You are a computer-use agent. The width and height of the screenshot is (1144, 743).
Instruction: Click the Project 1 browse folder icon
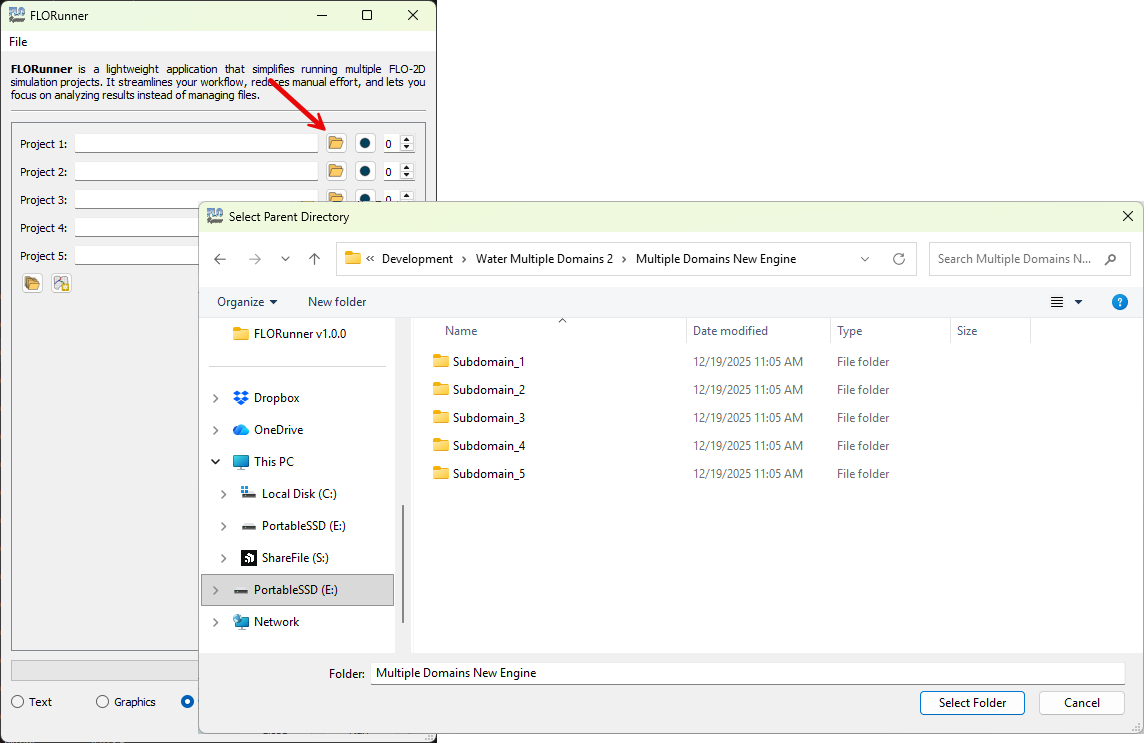click(x=336, y=144)
